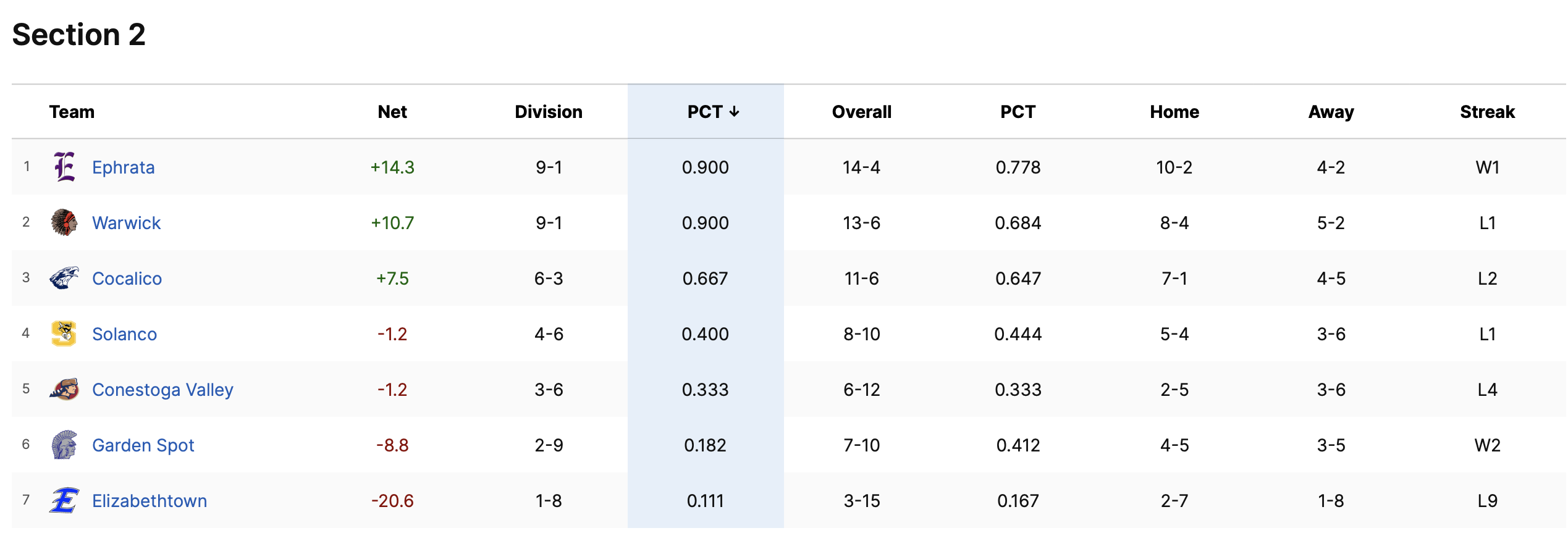Image resolution: width=1568 pixels, height=541 pixels.
Task: Sort by Away record column header
Action: pos(1331,112)
